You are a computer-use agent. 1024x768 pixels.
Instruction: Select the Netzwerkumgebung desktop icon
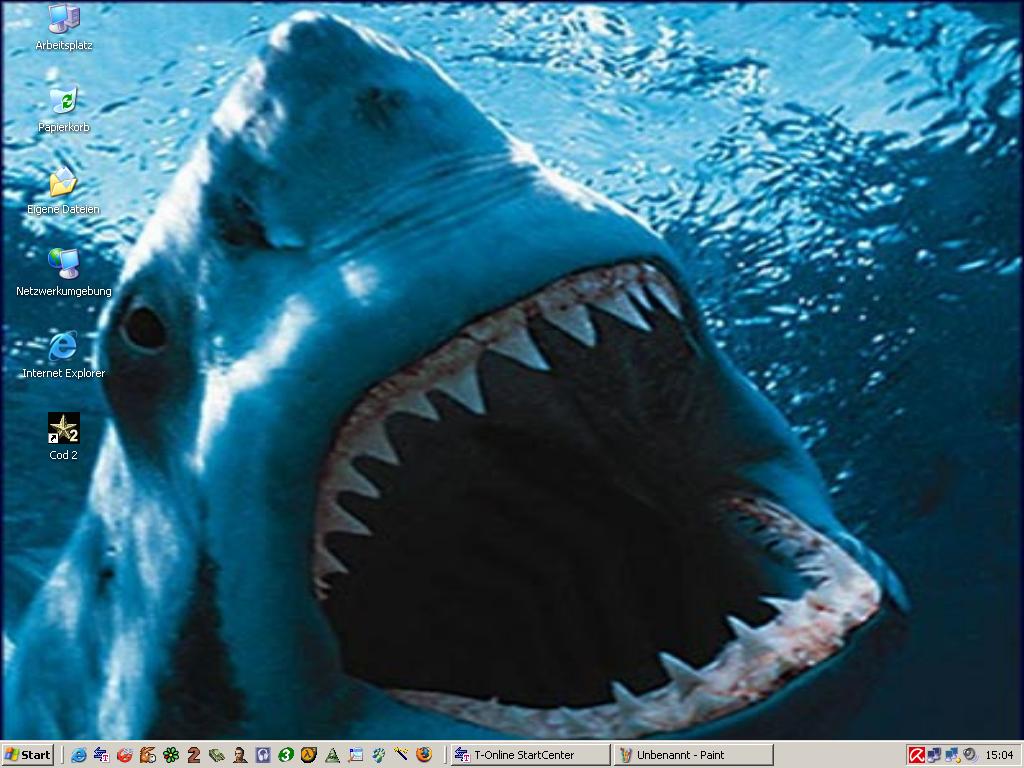[63, 273]
